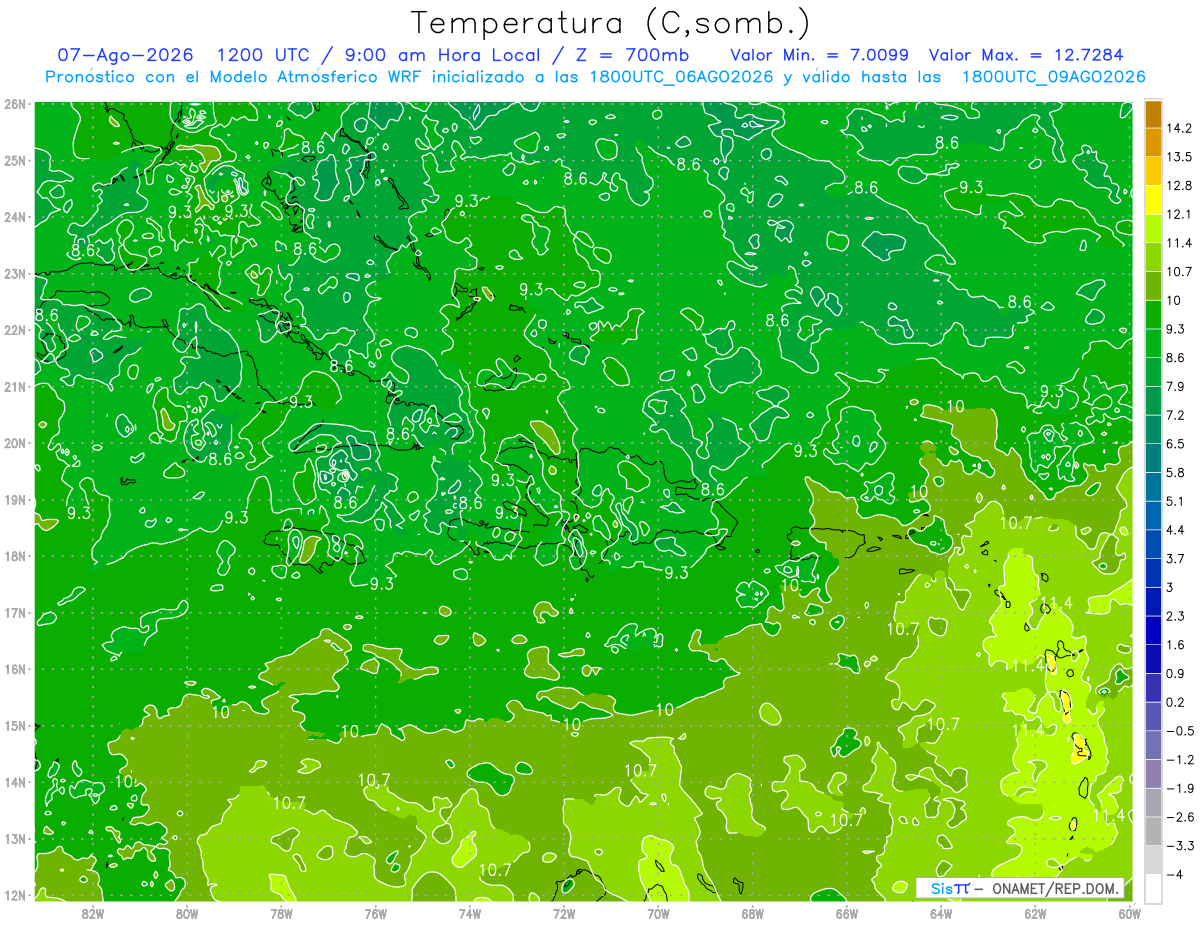
Task: Click the "7.9" color scale label
Action: pos(1175,386)
